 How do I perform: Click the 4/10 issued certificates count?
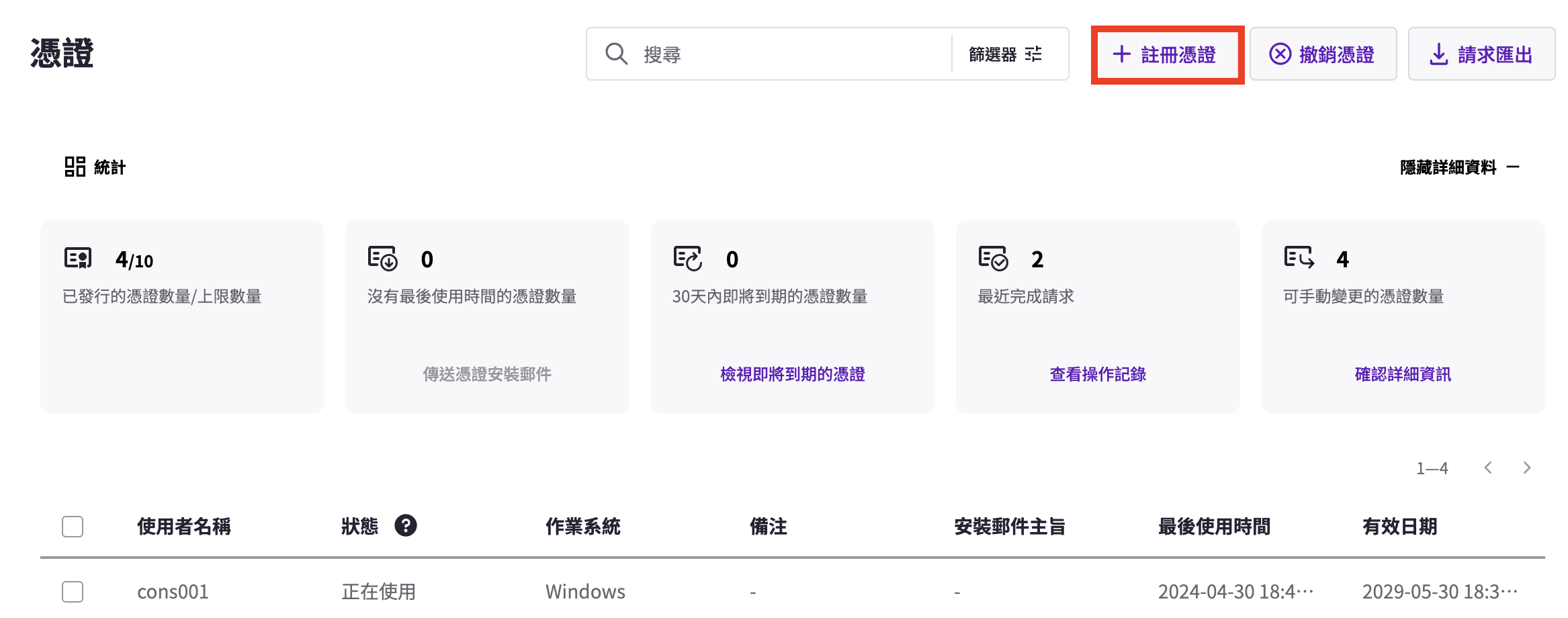[x=134, y=259]
